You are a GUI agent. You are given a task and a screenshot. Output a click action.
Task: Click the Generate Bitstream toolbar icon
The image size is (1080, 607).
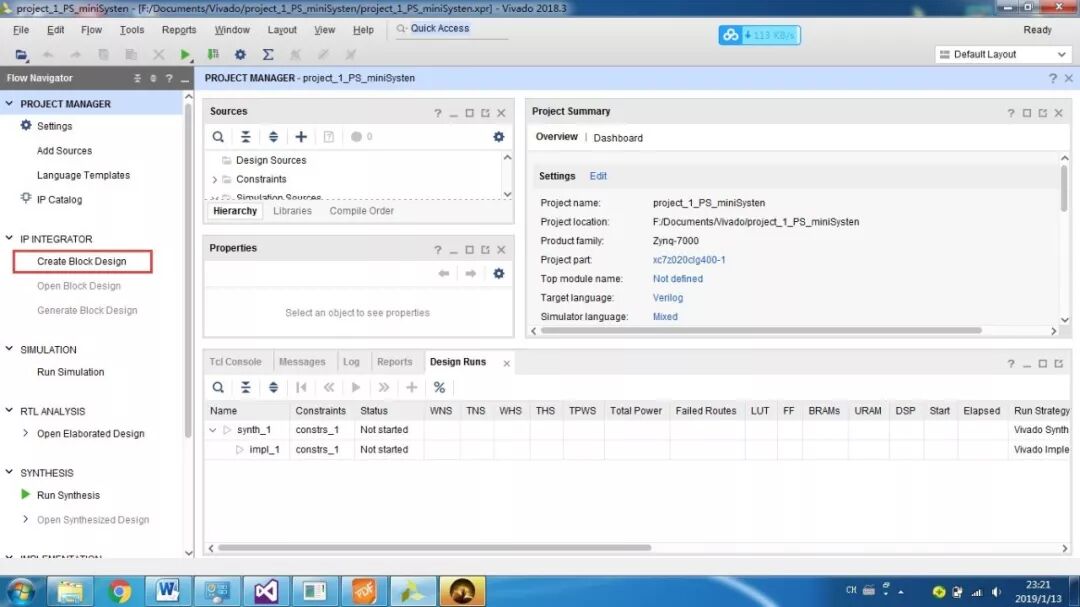(x=213, y=54)
